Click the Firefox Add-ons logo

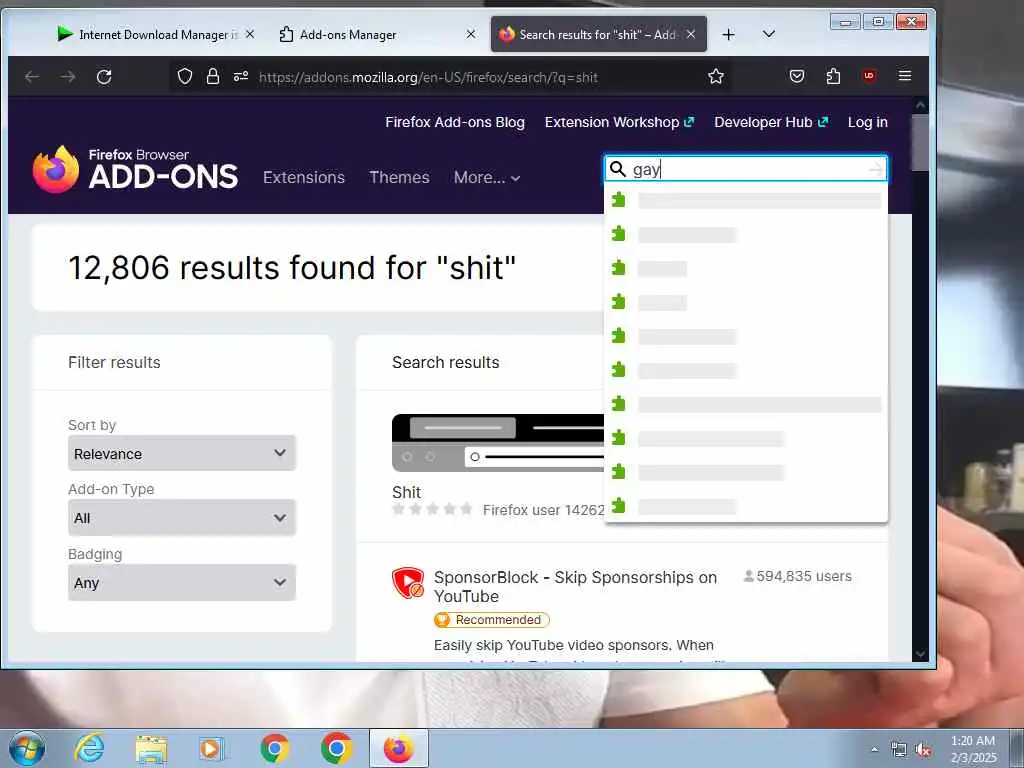(135, 169)
